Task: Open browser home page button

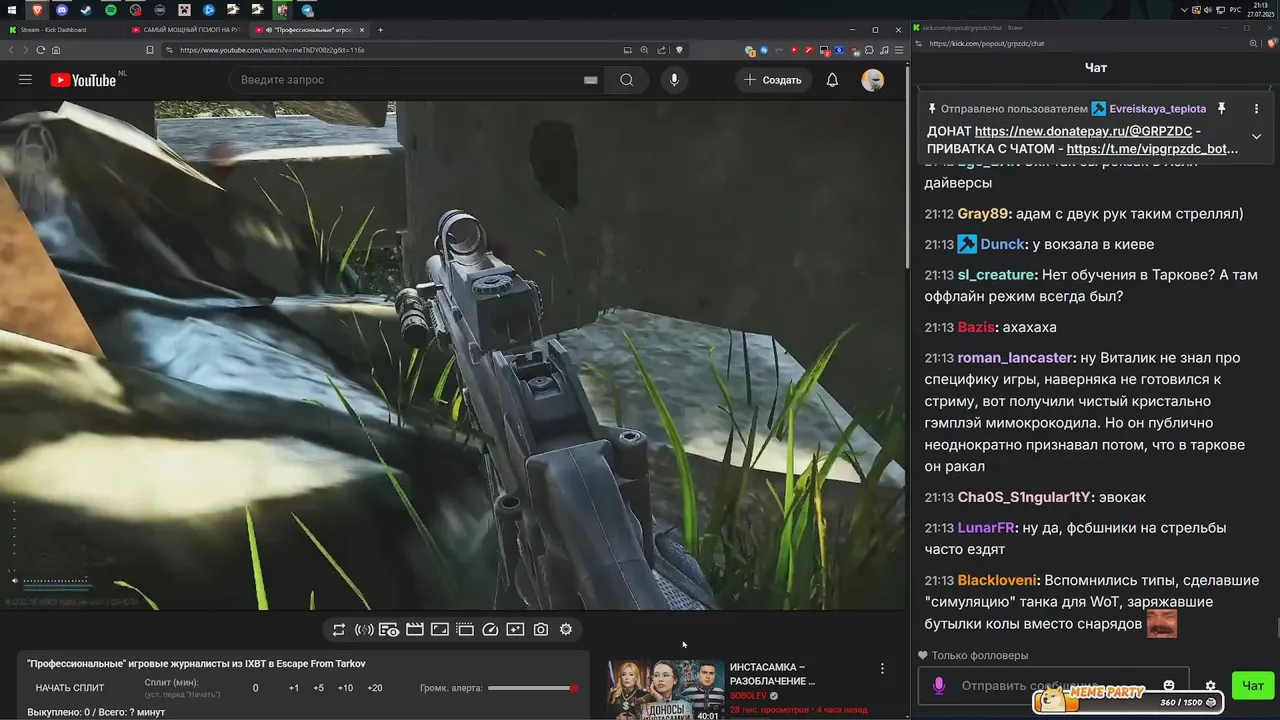Action: coord(56,50)
